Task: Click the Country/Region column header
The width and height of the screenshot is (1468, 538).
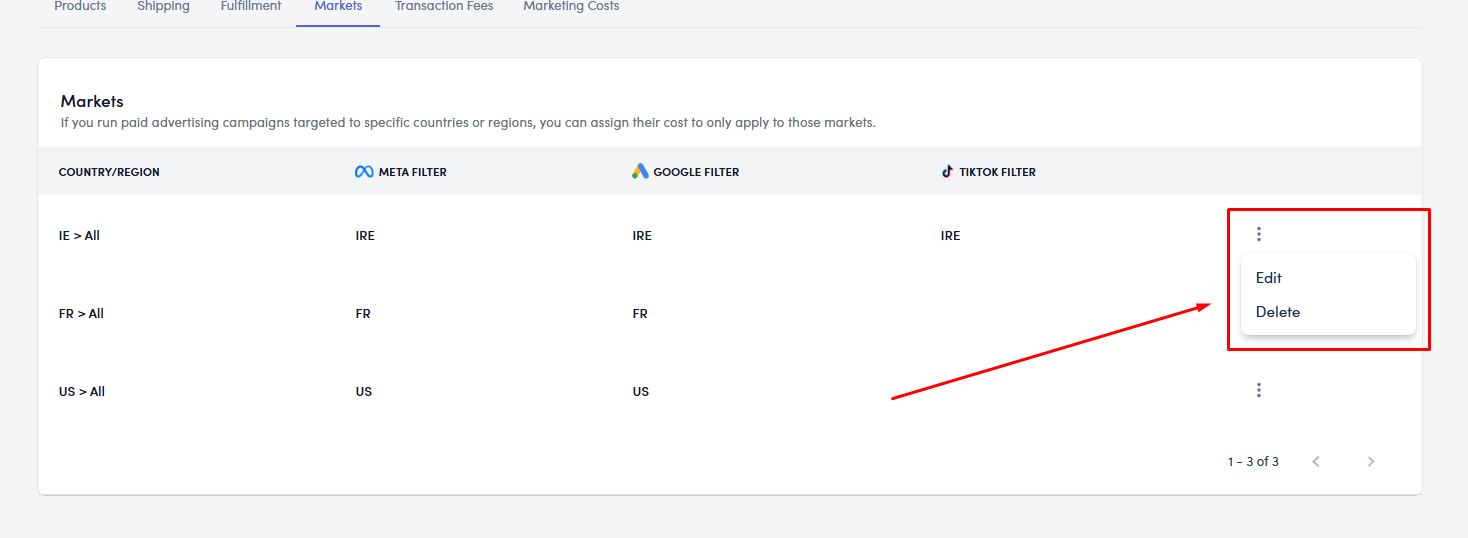Action: pos(109,172)
